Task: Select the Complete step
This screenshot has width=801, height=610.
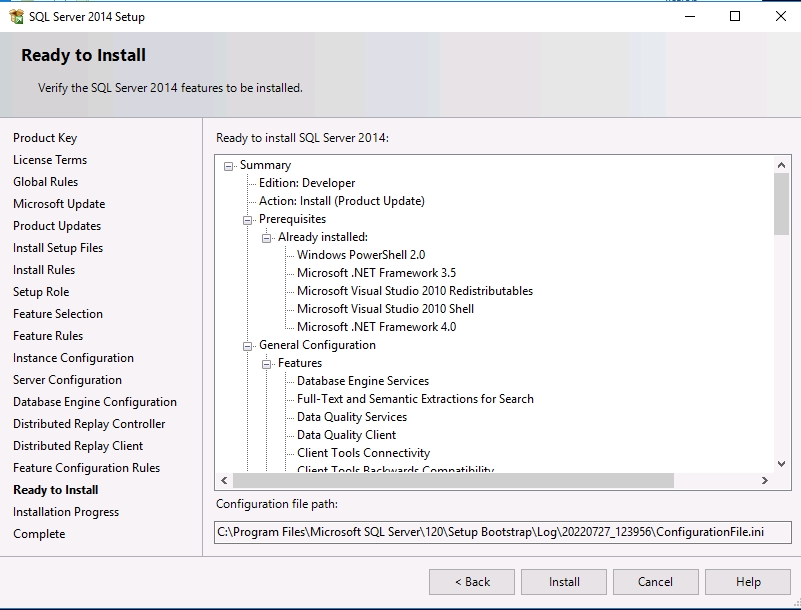Action: pos(39,533)
